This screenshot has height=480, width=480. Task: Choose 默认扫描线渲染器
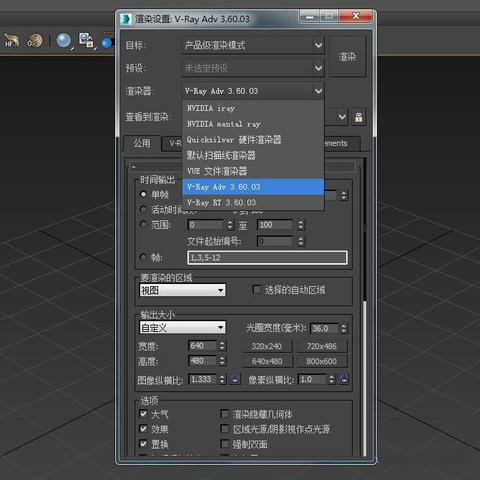pos(253,155)
